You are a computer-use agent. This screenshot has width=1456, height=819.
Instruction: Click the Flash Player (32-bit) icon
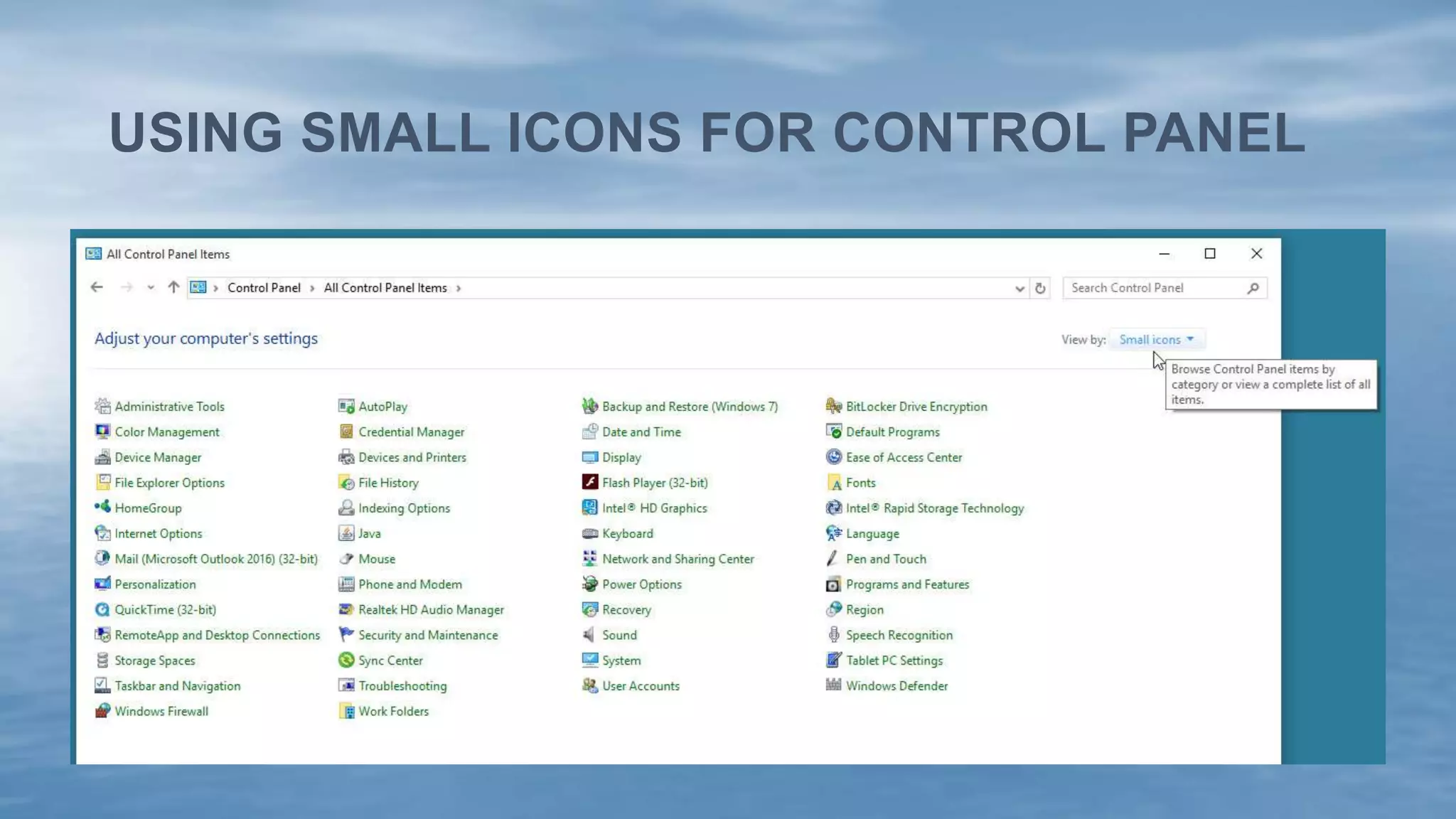point(590,482)
